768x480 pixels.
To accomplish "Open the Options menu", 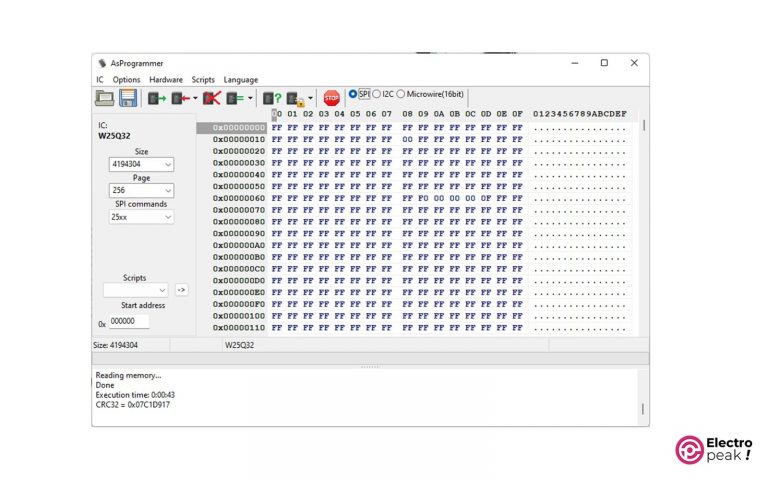I will click(x=126, y=79).
